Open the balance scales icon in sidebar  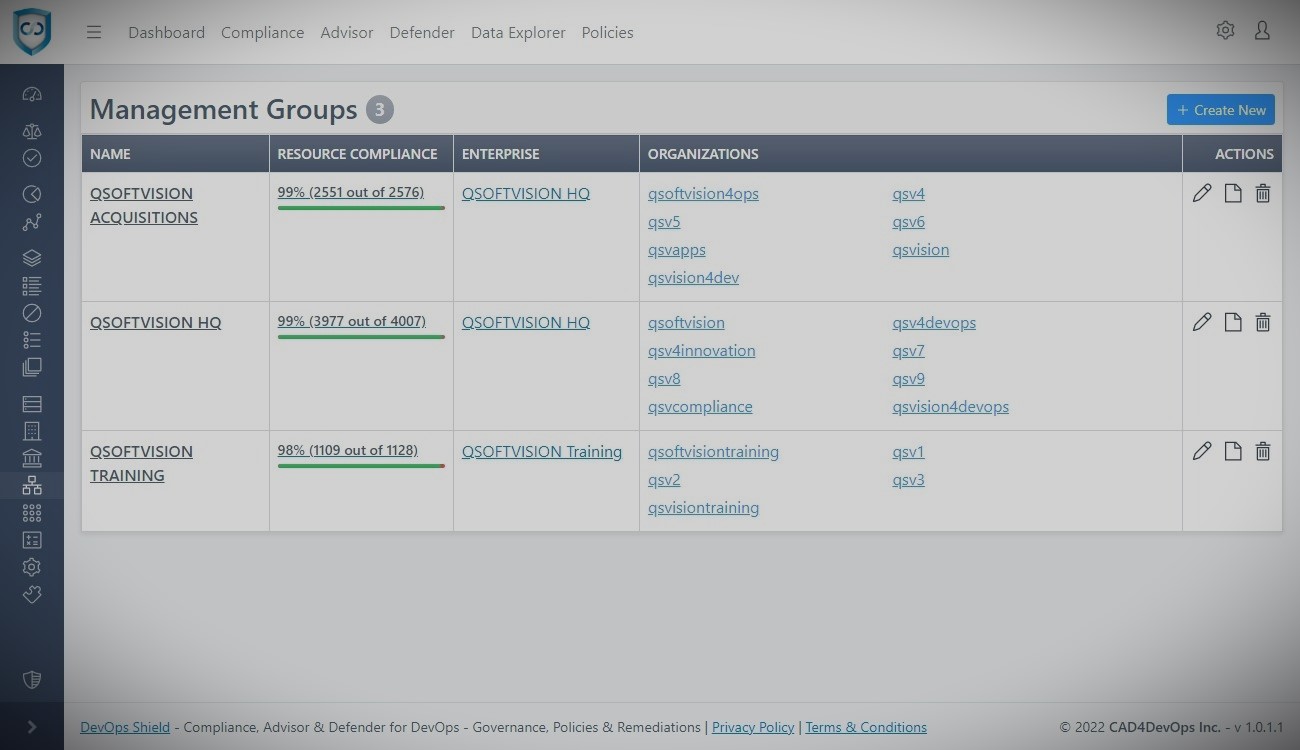point(32,131)
